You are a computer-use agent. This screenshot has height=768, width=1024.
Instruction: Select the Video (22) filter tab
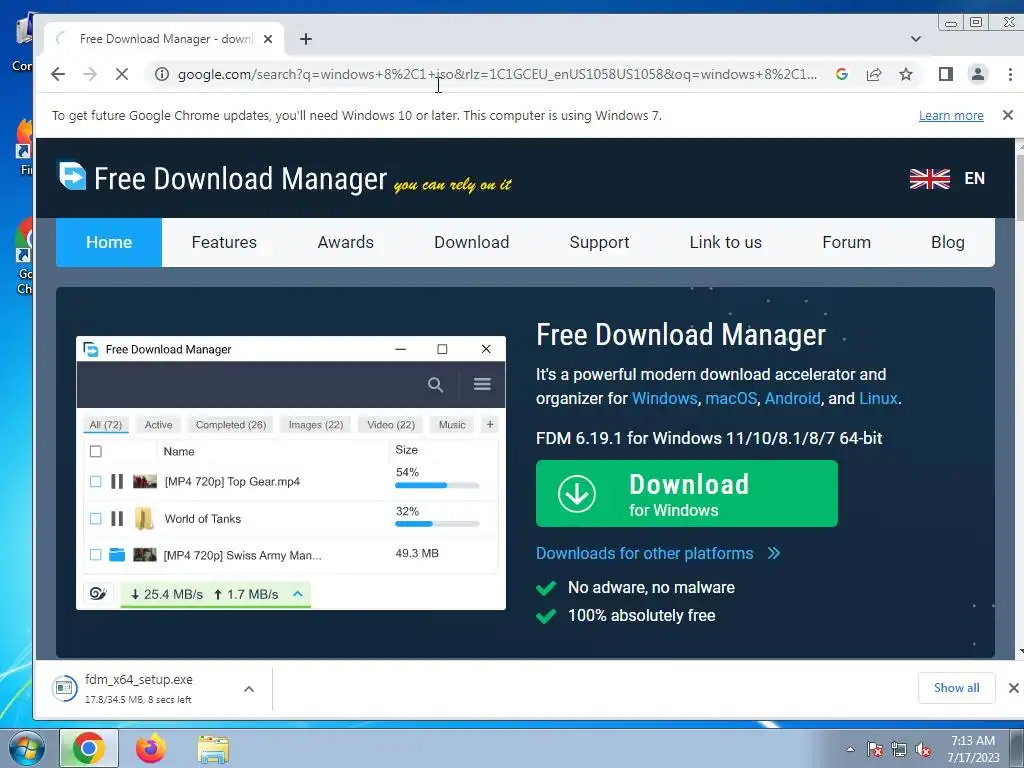391,424
